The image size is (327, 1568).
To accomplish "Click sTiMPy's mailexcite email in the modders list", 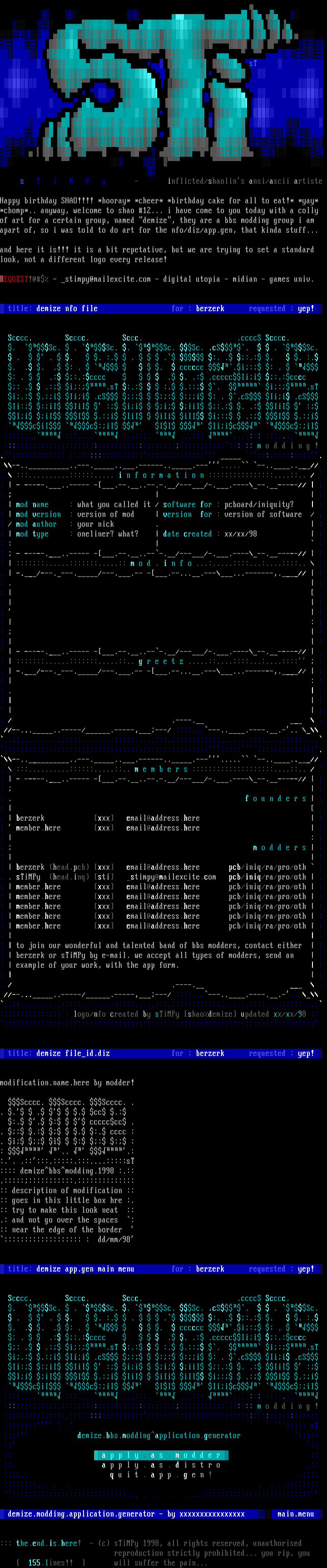I will coord(172,877).
